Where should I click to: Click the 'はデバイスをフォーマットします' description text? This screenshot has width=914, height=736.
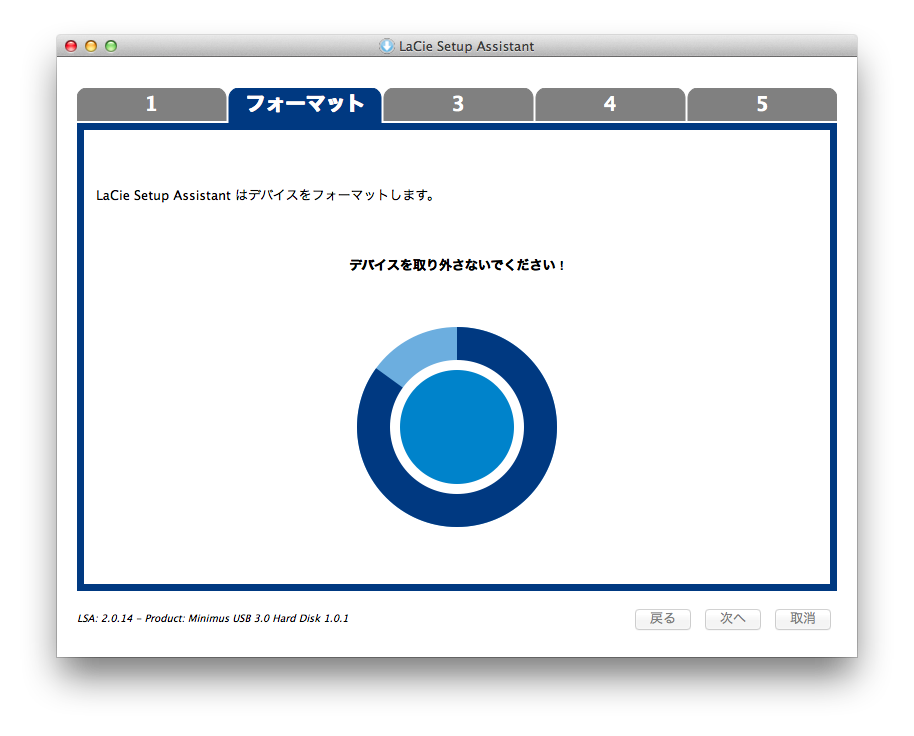tap(335, 195)
